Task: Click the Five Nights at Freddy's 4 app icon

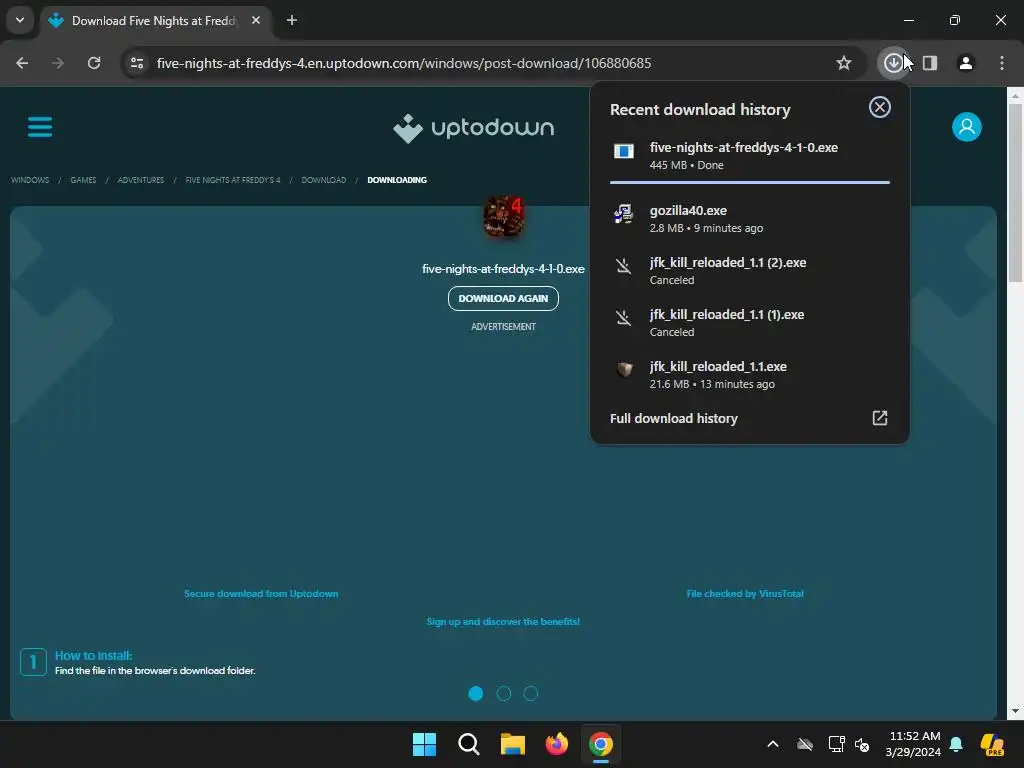Action: pos(504,216)
